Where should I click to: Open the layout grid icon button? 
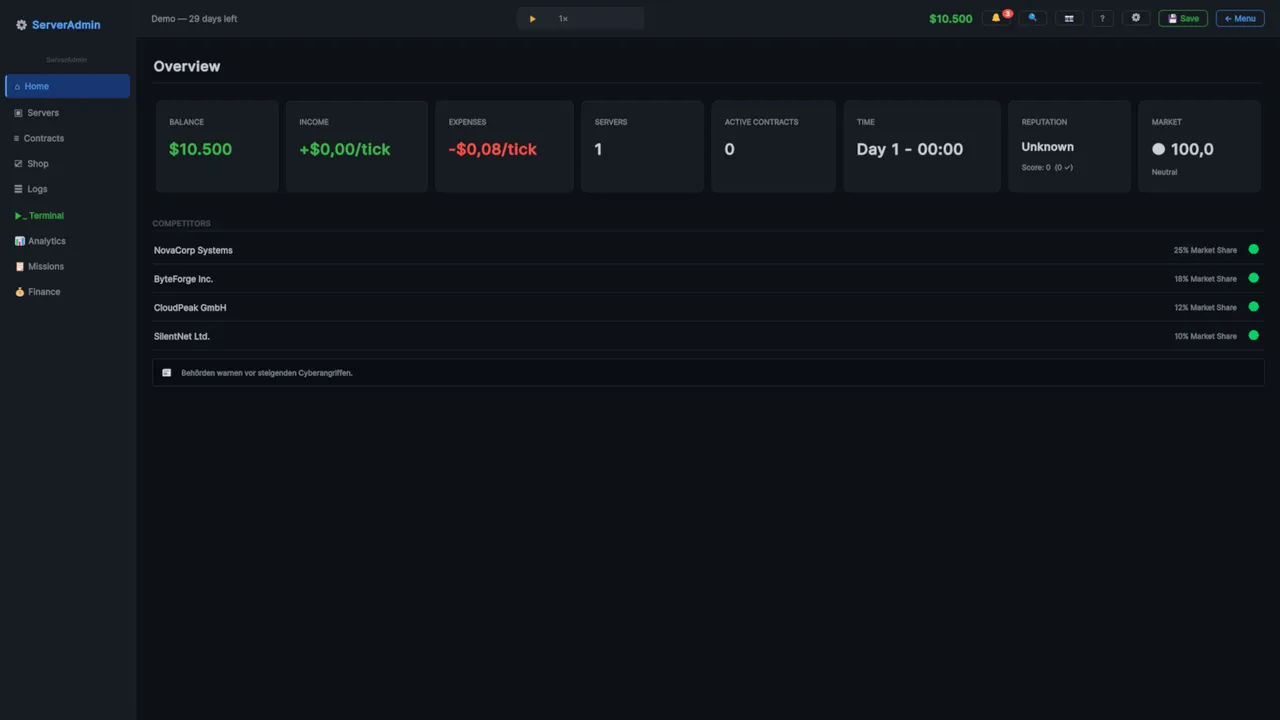point(1069,18)
